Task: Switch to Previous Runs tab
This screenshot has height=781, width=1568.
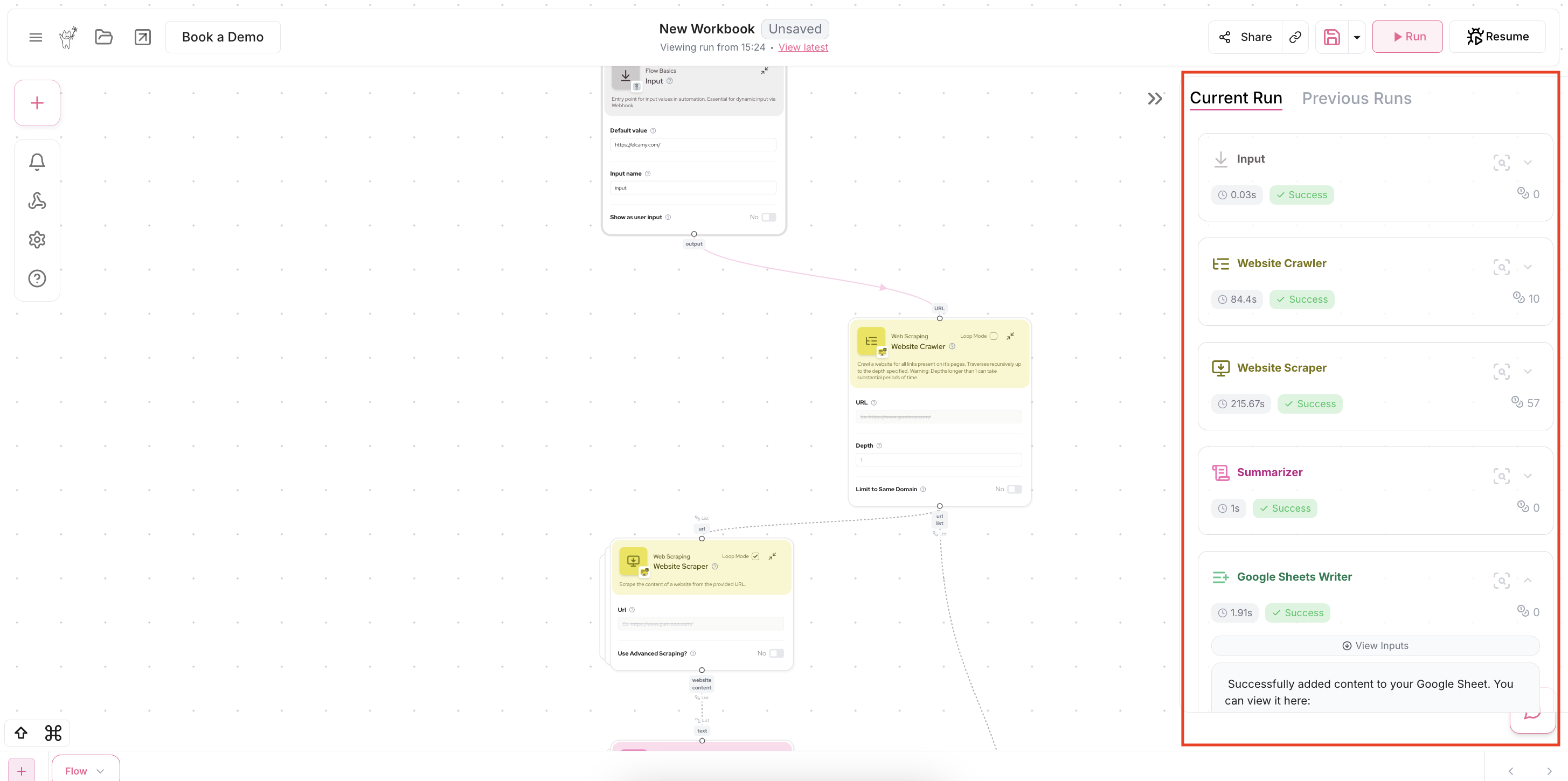Action: click(x=1356, y=99)
